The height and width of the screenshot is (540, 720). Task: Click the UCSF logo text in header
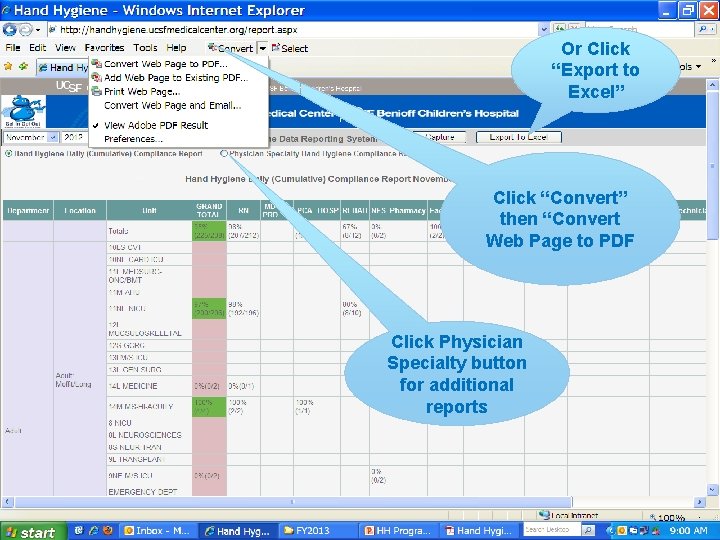click(x=69, y=86)
